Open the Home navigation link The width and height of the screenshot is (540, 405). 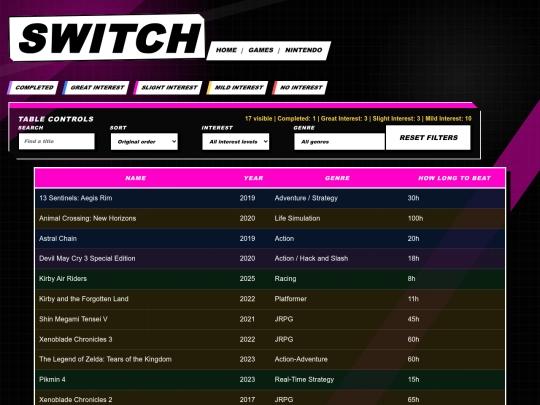(x=226, y=50)
